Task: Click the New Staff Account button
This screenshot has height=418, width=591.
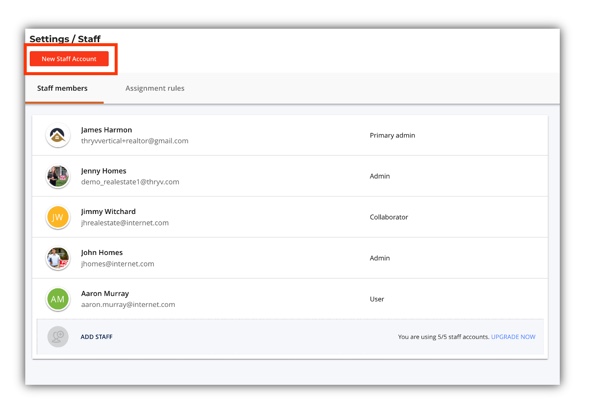Action: pyautogui.click(x=69, y=59)
